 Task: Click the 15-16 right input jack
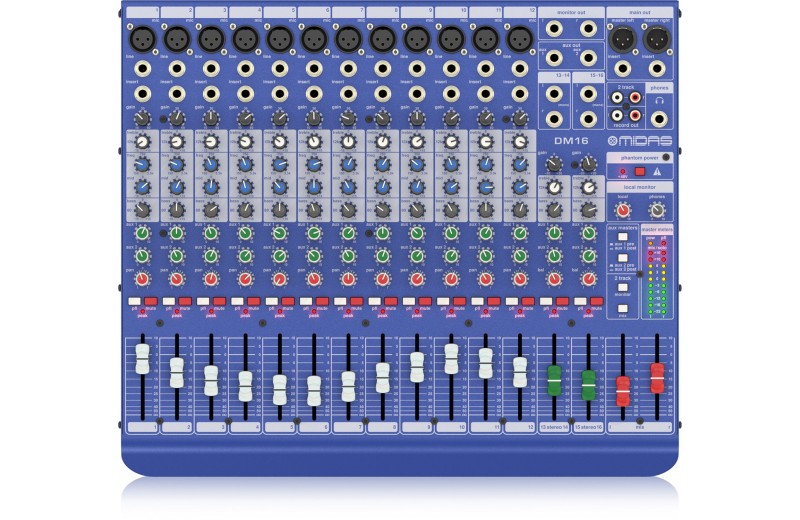589,119
